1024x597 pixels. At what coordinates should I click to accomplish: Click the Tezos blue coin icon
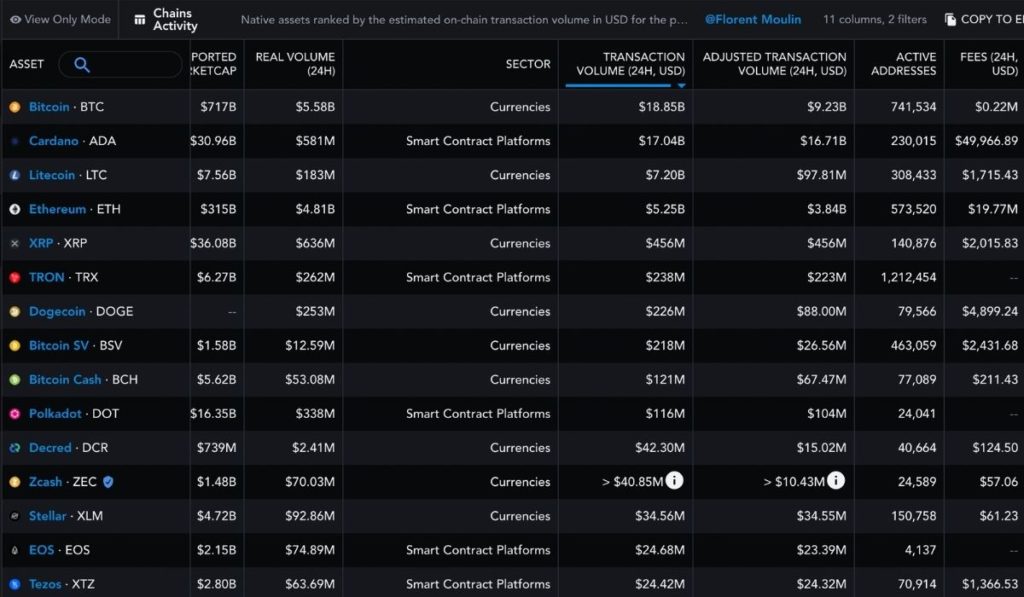tap(14, 584)
